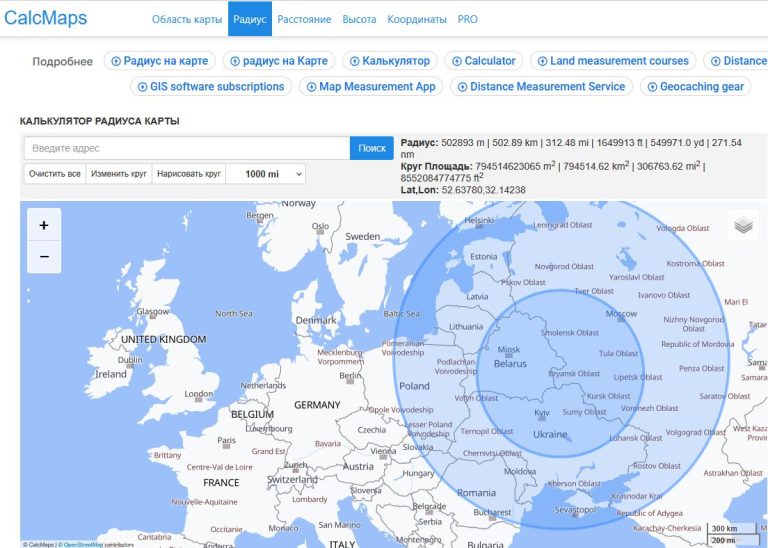
Task: Open the Координаты tab
Action: pyautogui.click(x=417, y=20)
